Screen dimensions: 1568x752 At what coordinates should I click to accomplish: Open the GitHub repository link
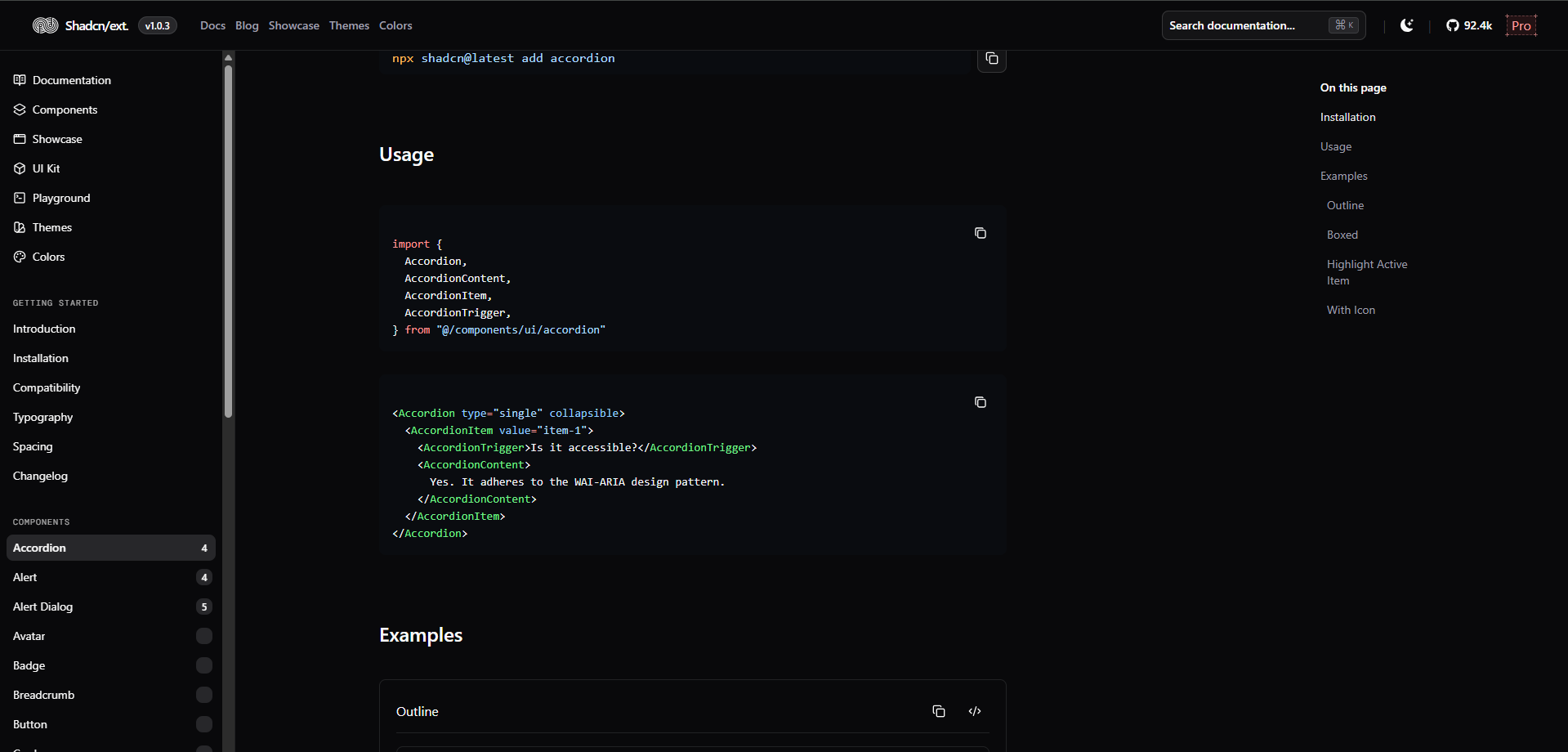1468,25
